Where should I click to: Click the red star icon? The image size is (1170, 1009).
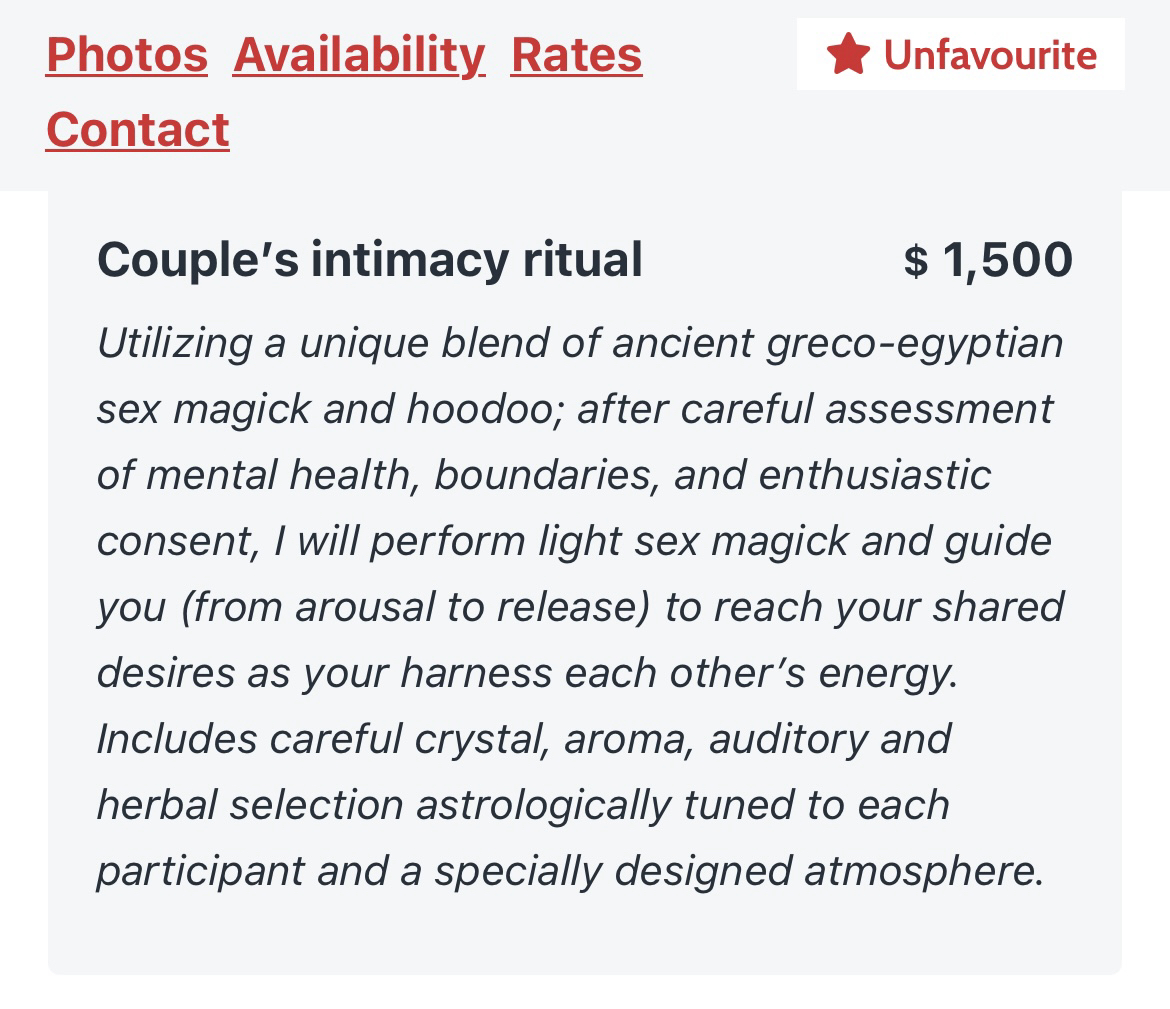tap(848, 54)
